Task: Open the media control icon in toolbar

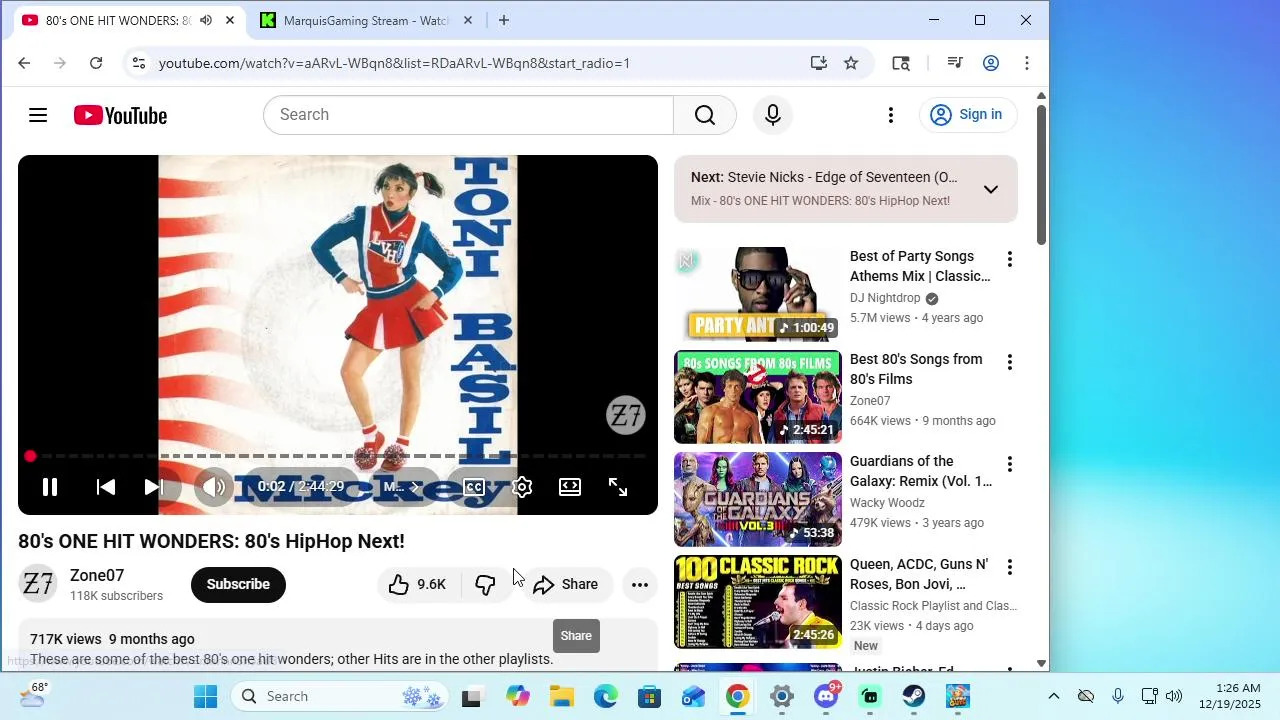Action: coord(954,63)
